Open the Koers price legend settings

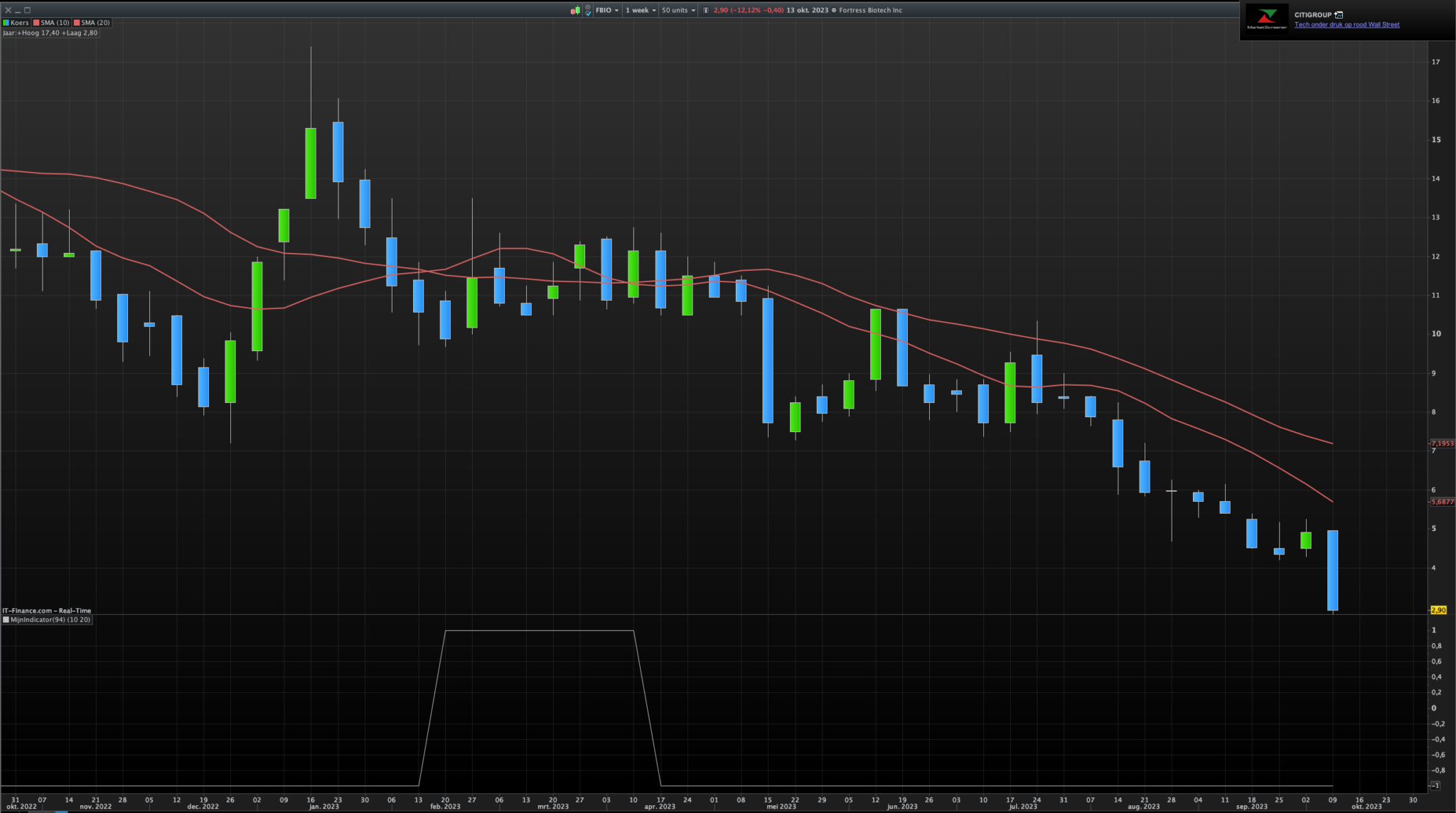[16, 23]
